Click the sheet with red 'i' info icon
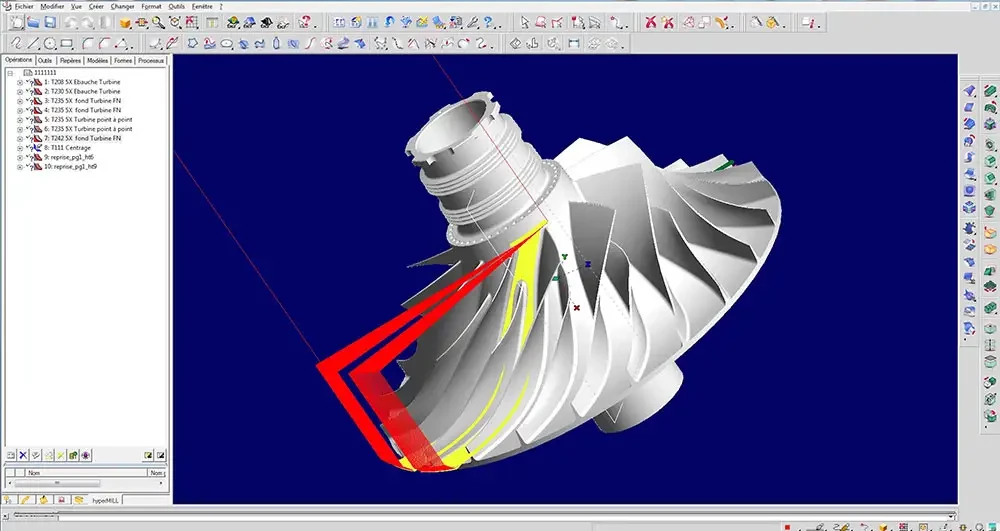This screenshot has width=1000, height=531. tap(808, 23)
